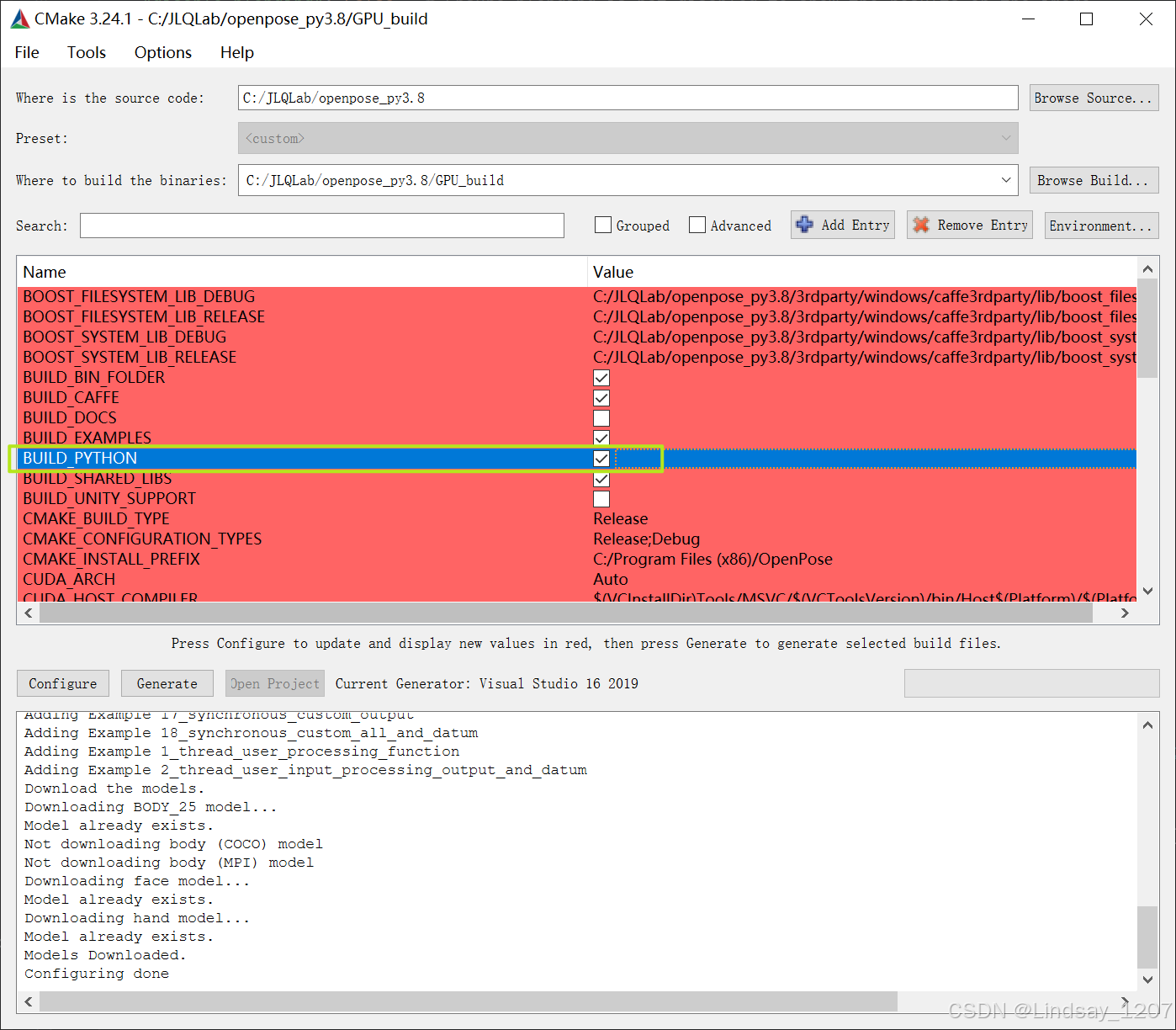The image size is (1176, 1030).
Task: Click the Configure button
Action: (63, 683)
